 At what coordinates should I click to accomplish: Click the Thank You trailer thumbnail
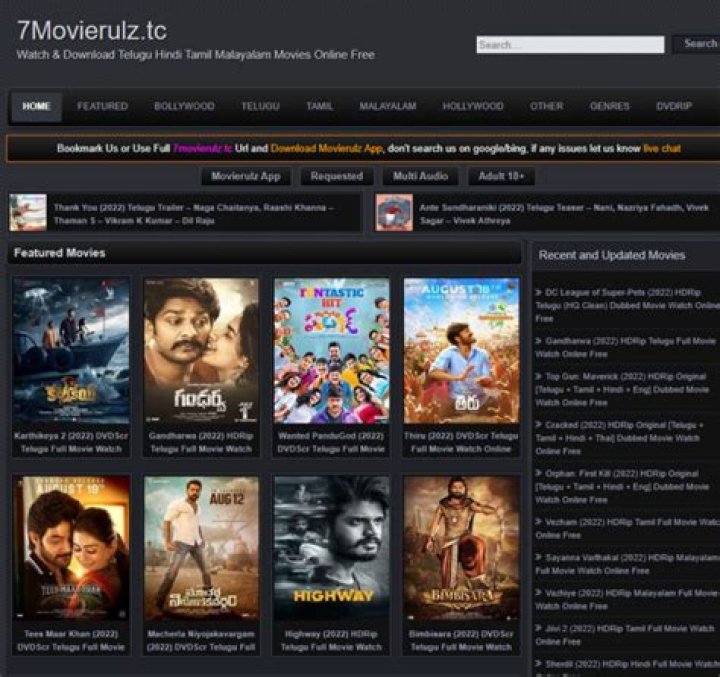pyautogui.click(x=28, y=213)
